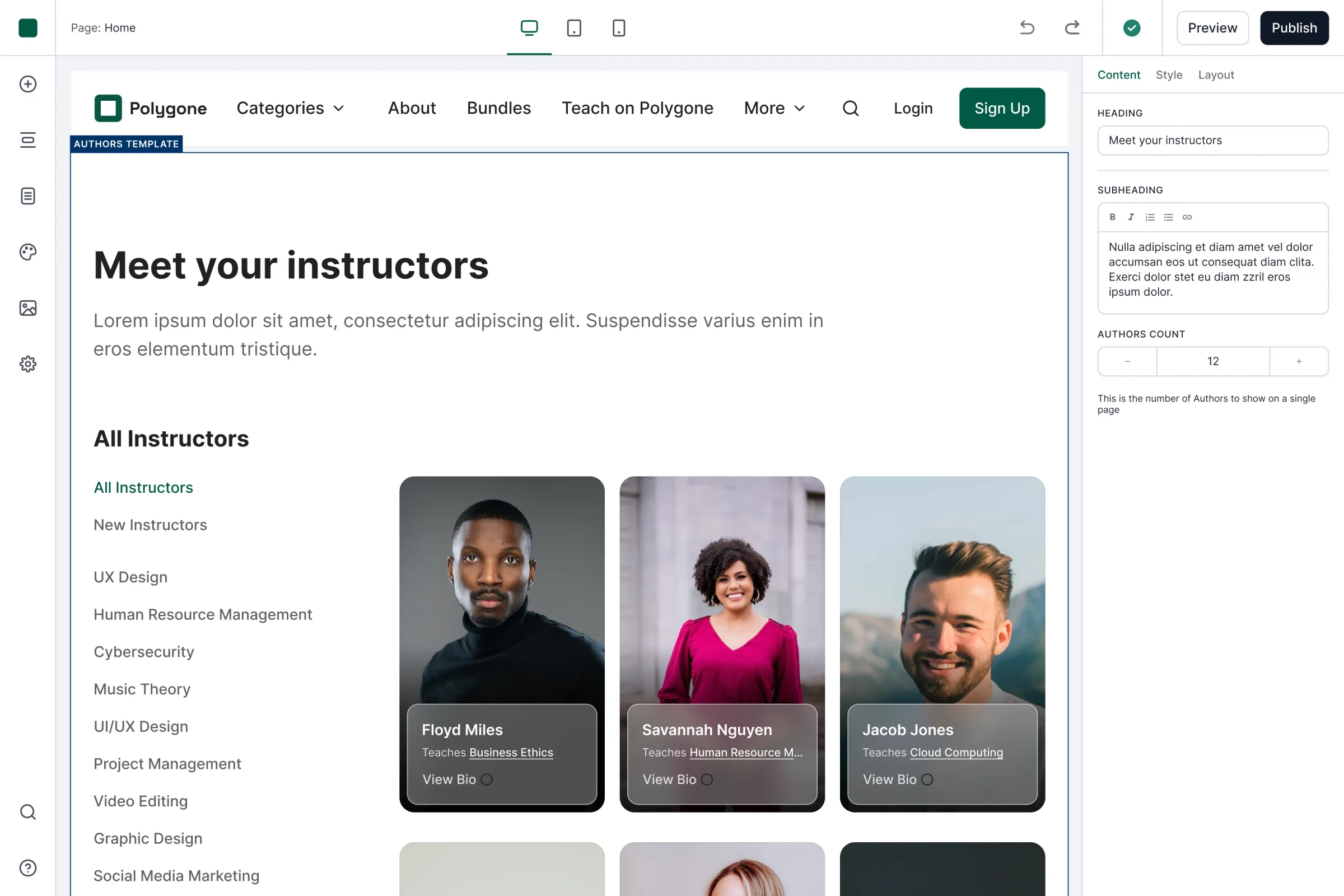Click the Login link in the navbar
The width and height of the screenshot is (1344, 896).
point(913,108)
